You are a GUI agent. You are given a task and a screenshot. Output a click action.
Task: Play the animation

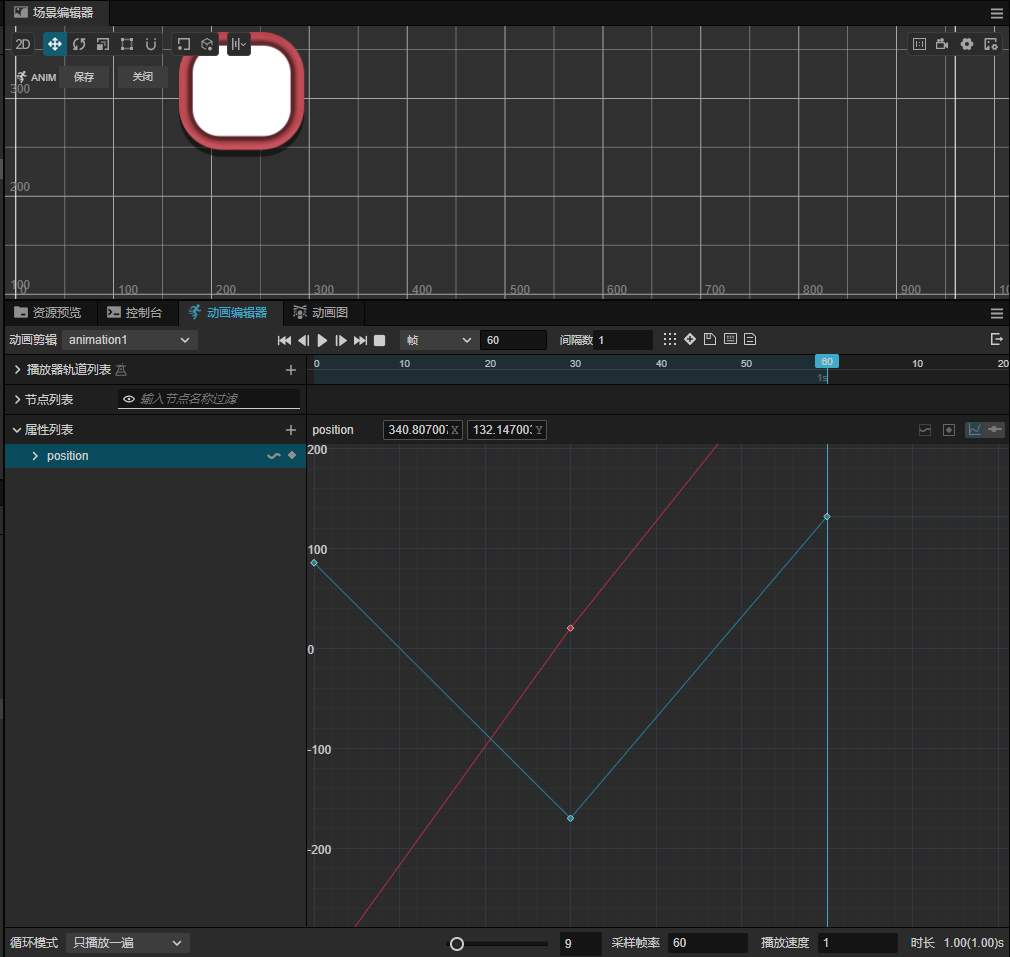(x=322, y=340)
